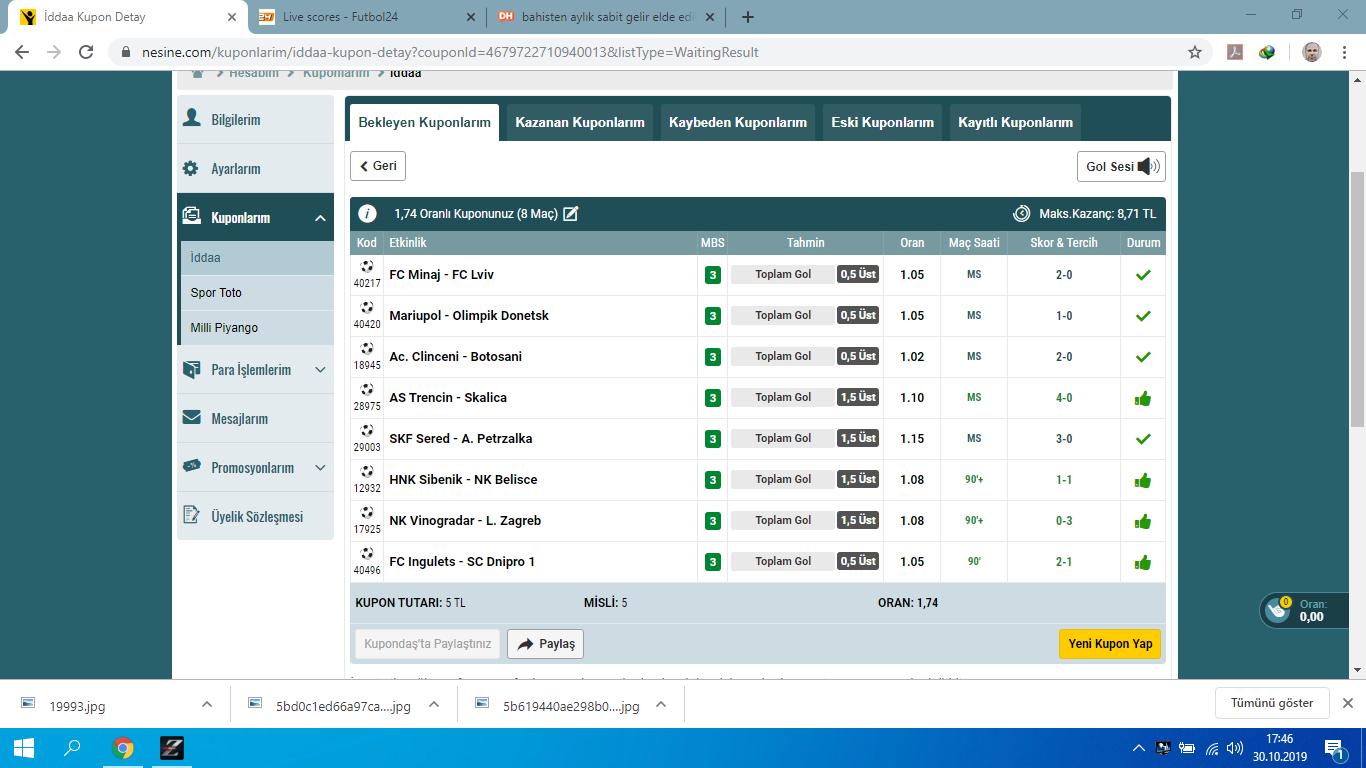This screenshot has height=768, width=1366.
Task: Click the Ayarlarım gear icon
Action: pos(191,169)
